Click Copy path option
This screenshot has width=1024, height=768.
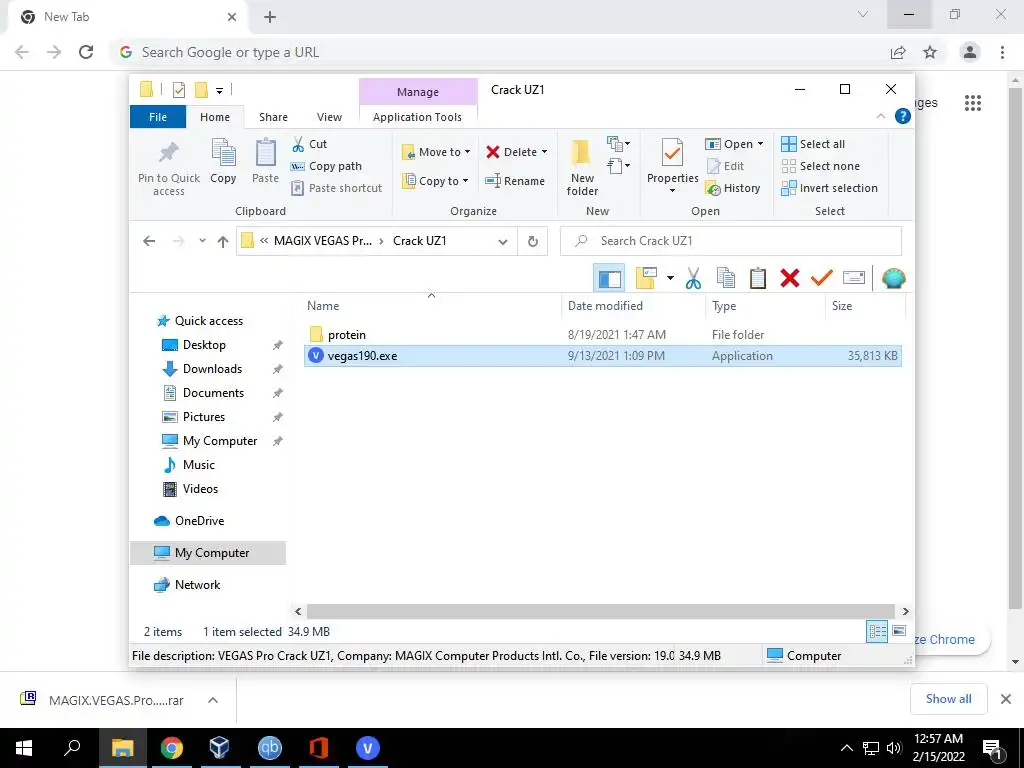(326, 166)
